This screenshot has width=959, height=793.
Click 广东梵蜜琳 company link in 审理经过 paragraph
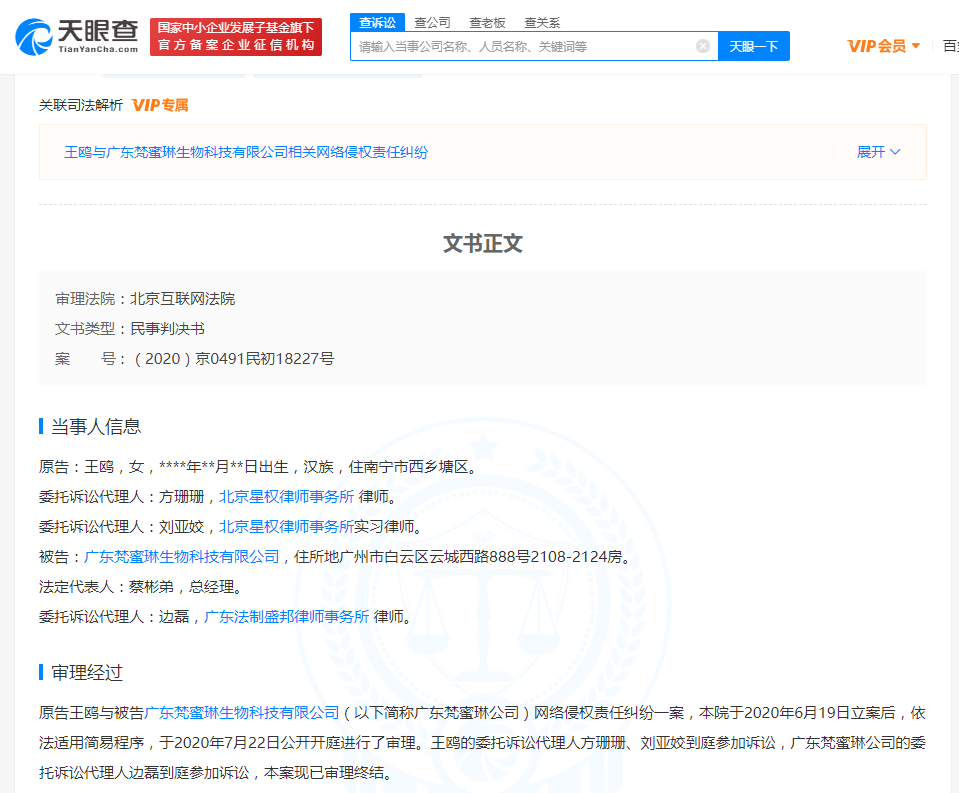point(242,712)
